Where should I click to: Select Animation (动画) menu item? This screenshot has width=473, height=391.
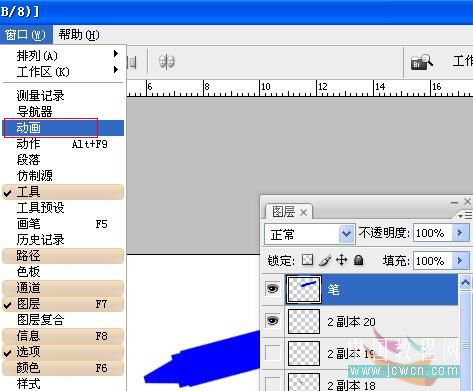63,128
